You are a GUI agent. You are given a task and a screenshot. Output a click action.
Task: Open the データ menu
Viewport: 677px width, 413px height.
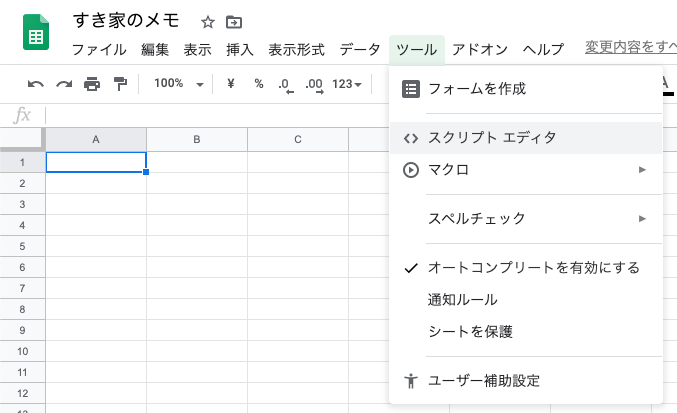[x=360, y=50]
